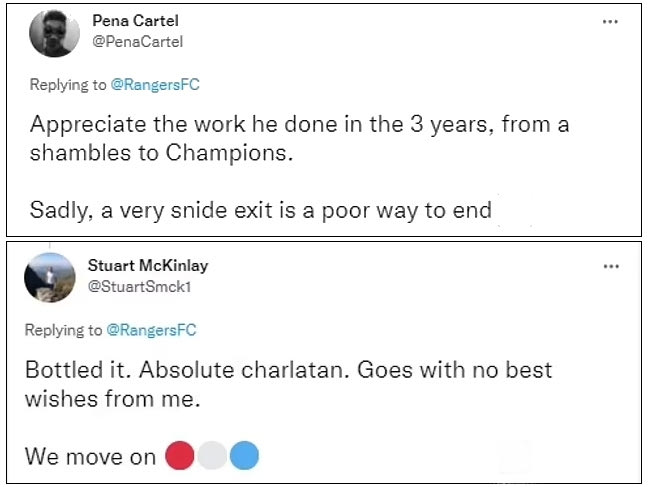Click the red circle emoji

click(x=181, y=456)
